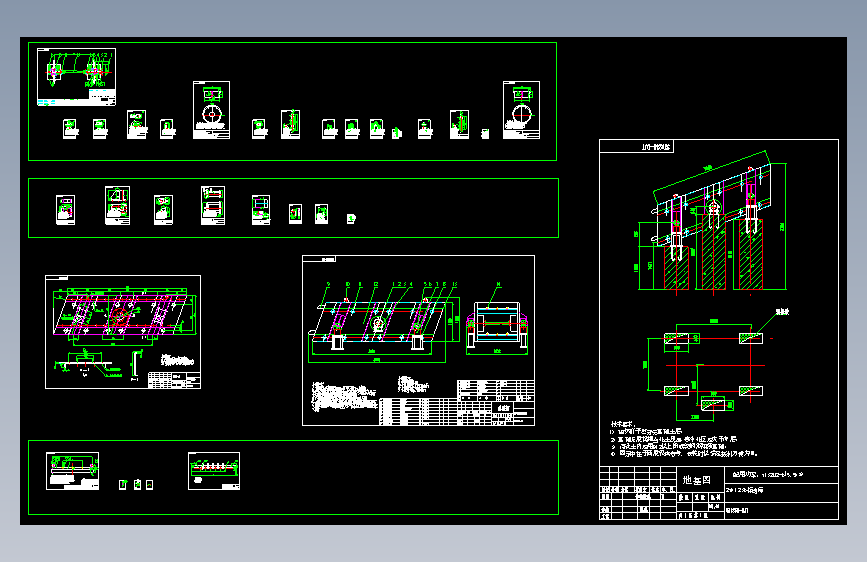Click balloon number 14 above the end view
This screenshot has width=867, height=562.
498,284
